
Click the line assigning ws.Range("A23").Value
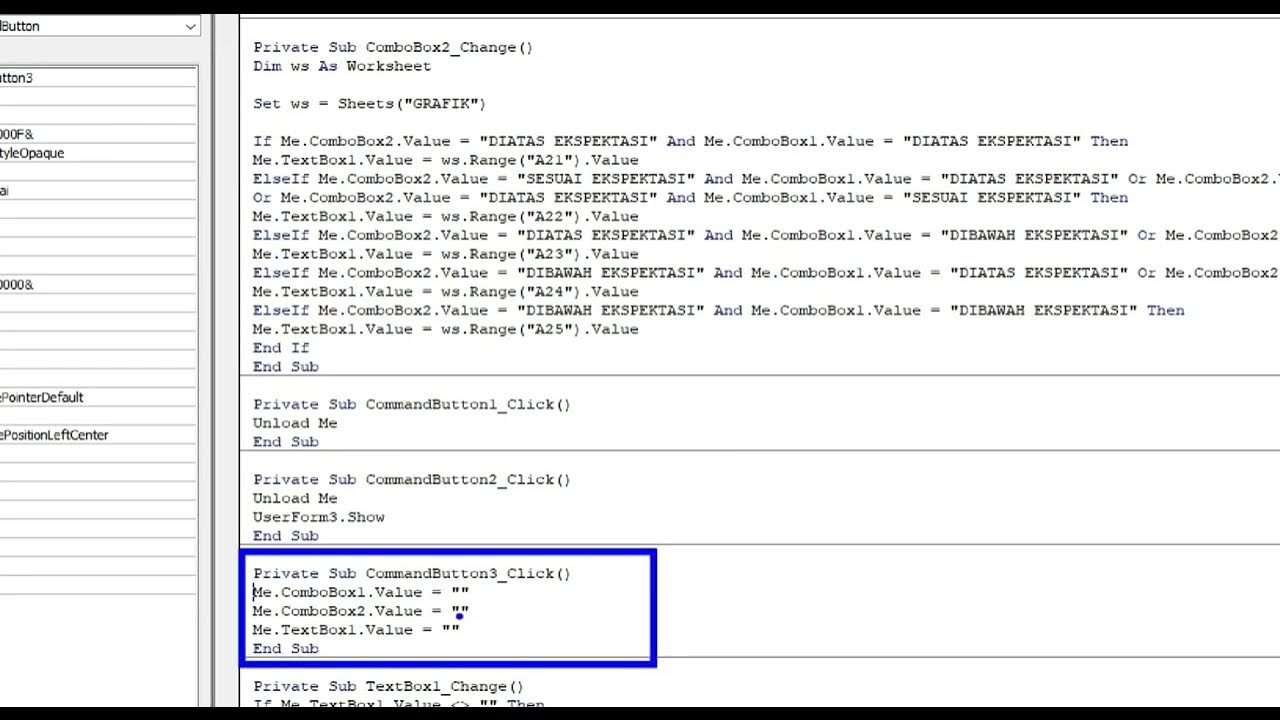tap(445, 254)
